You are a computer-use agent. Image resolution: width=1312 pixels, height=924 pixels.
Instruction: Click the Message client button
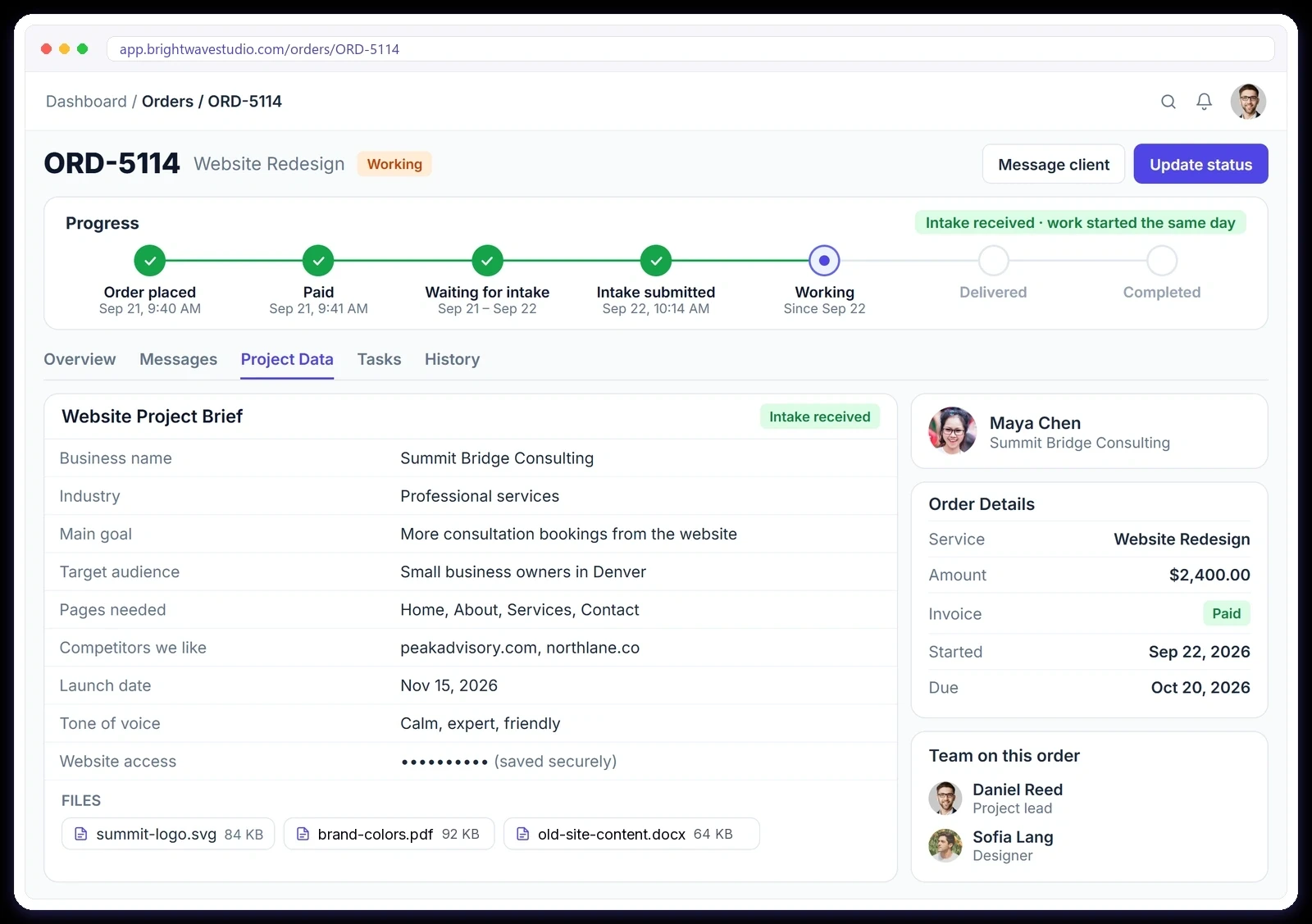click(1054, 164)
